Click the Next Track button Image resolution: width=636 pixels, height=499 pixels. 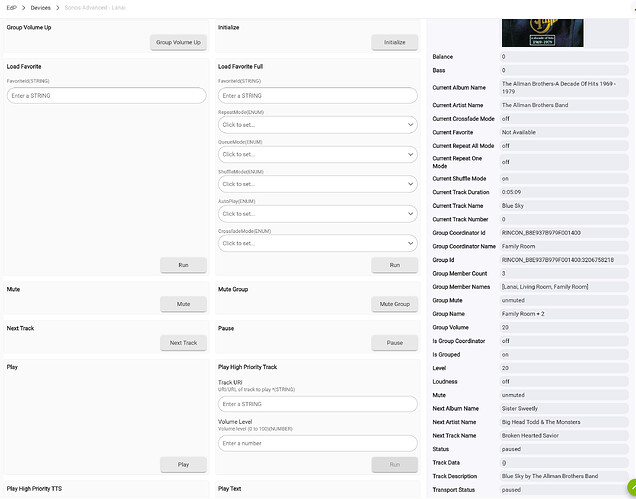pos(183,343)
